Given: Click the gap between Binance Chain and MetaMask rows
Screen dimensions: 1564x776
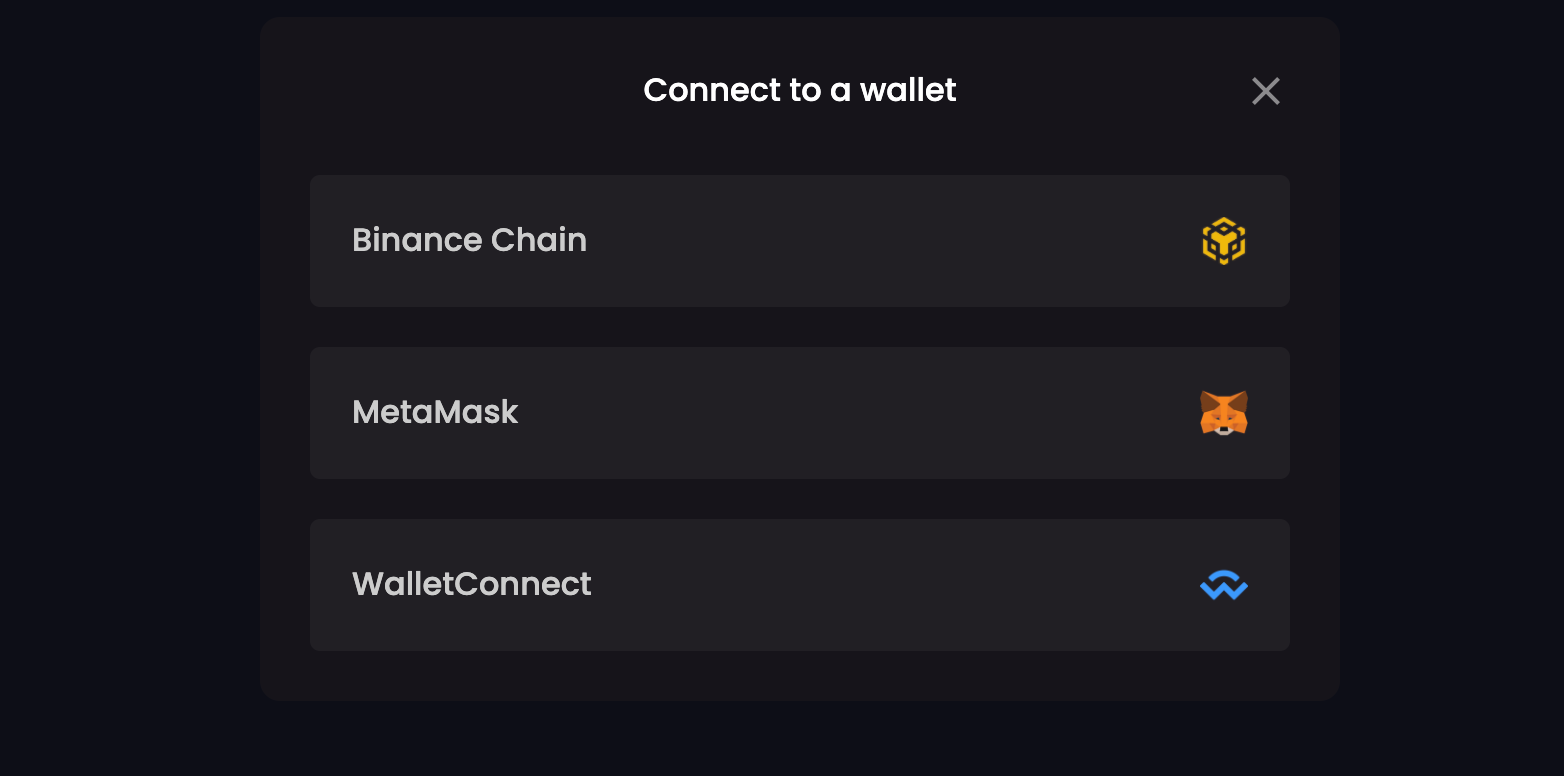Looking at the screenshot, I should pyautogui.click(x=800, y=327).
